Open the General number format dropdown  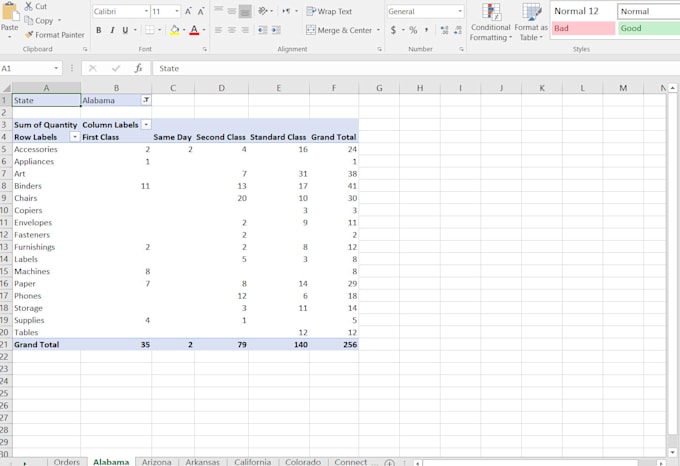[460, 11]
